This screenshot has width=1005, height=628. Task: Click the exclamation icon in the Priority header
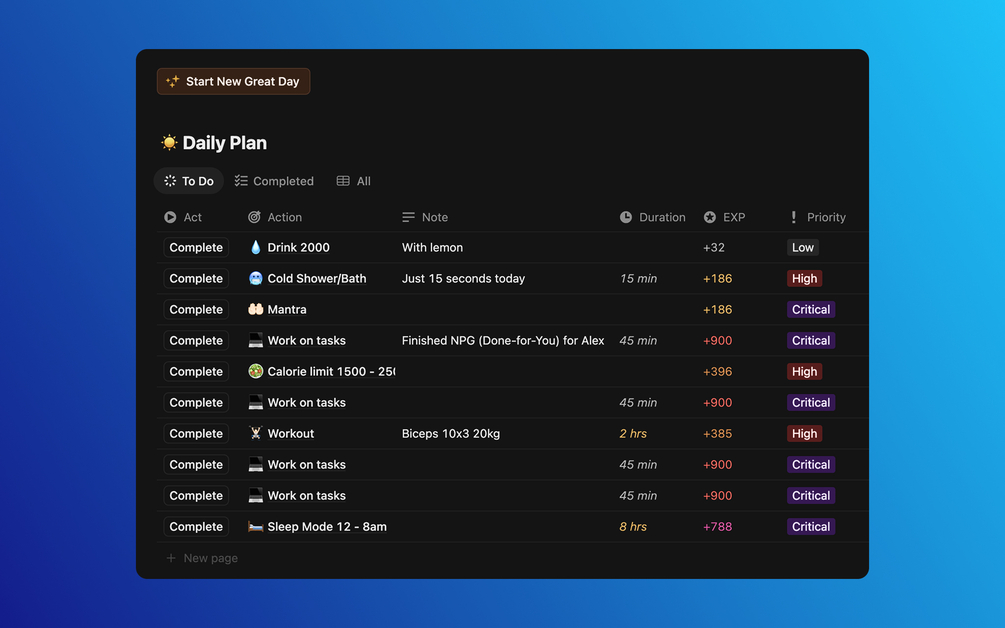(x=793, y=217)
